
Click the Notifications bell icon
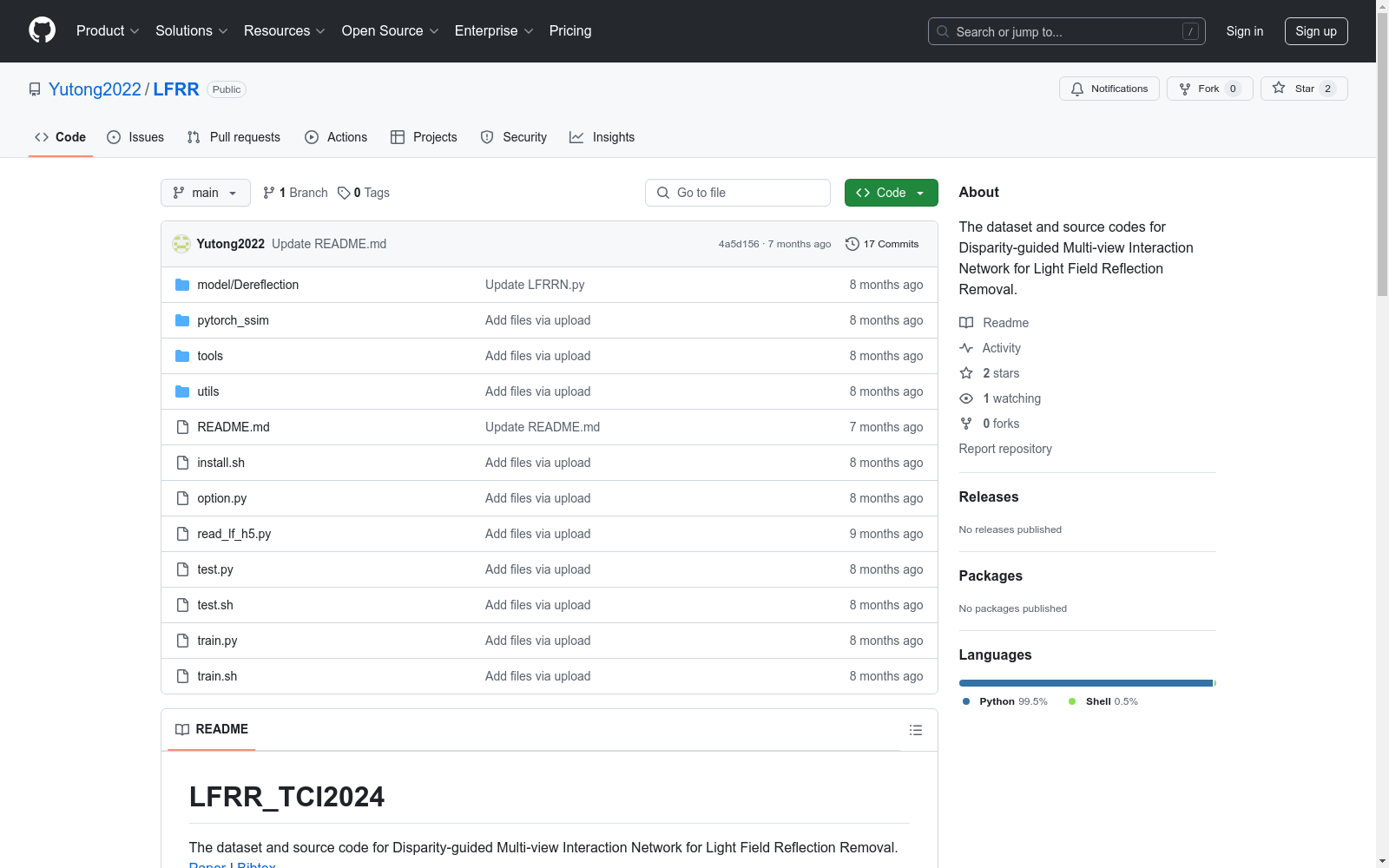(1077, 89)
